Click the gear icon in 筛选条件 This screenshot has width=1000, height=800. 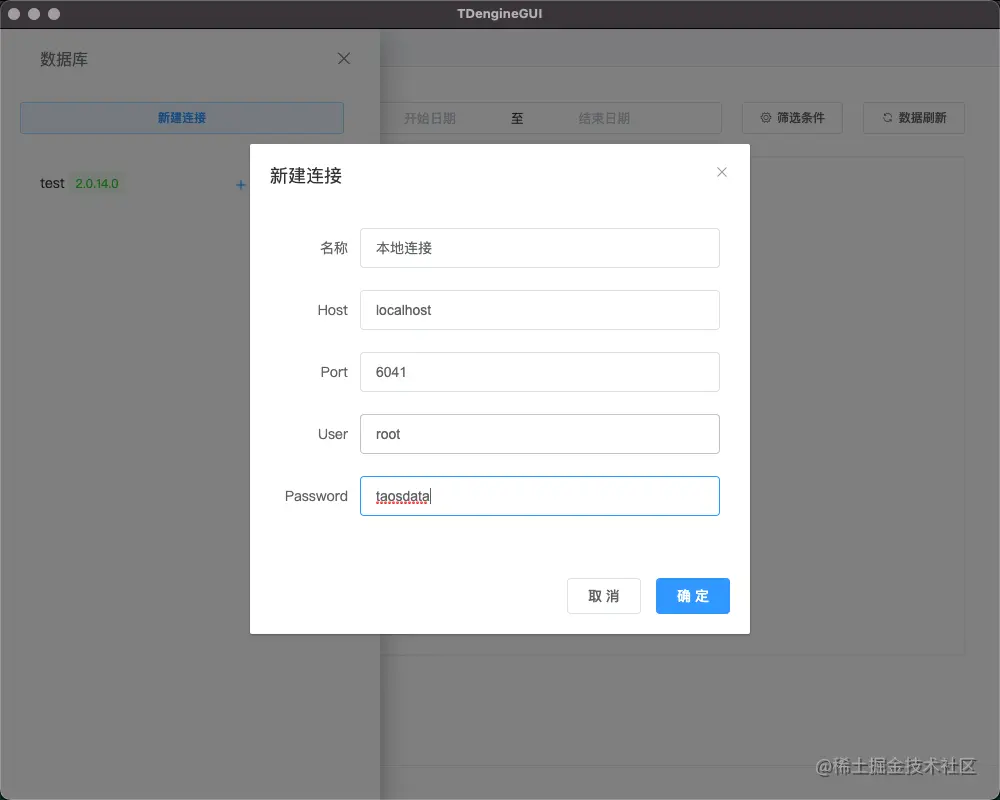(766, 117)
